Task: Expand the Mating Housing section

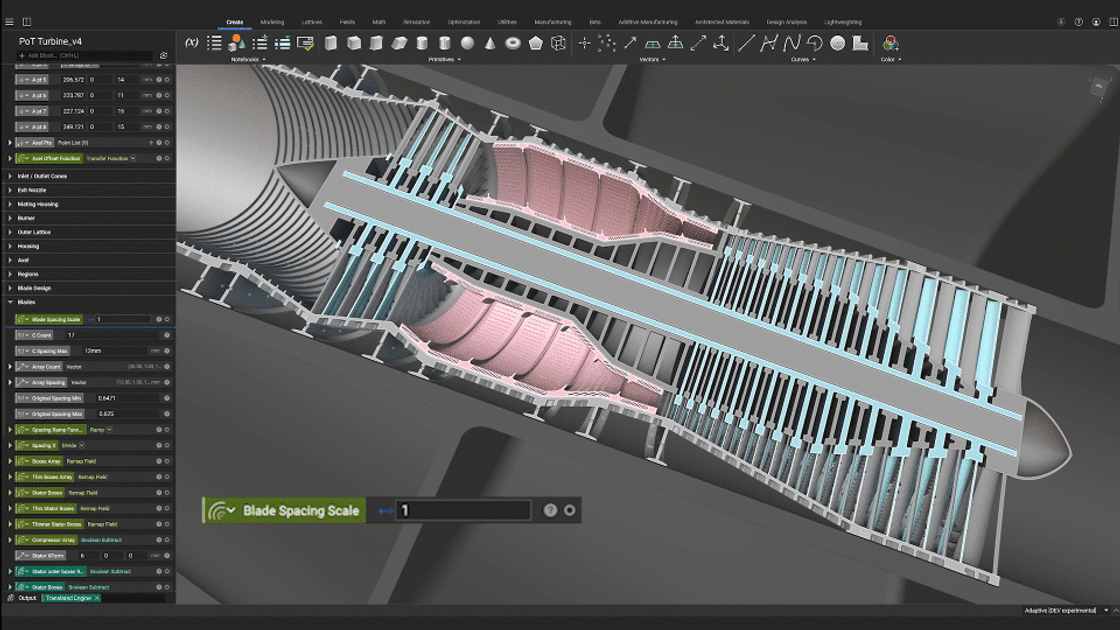Action: [x=10, y=204]
